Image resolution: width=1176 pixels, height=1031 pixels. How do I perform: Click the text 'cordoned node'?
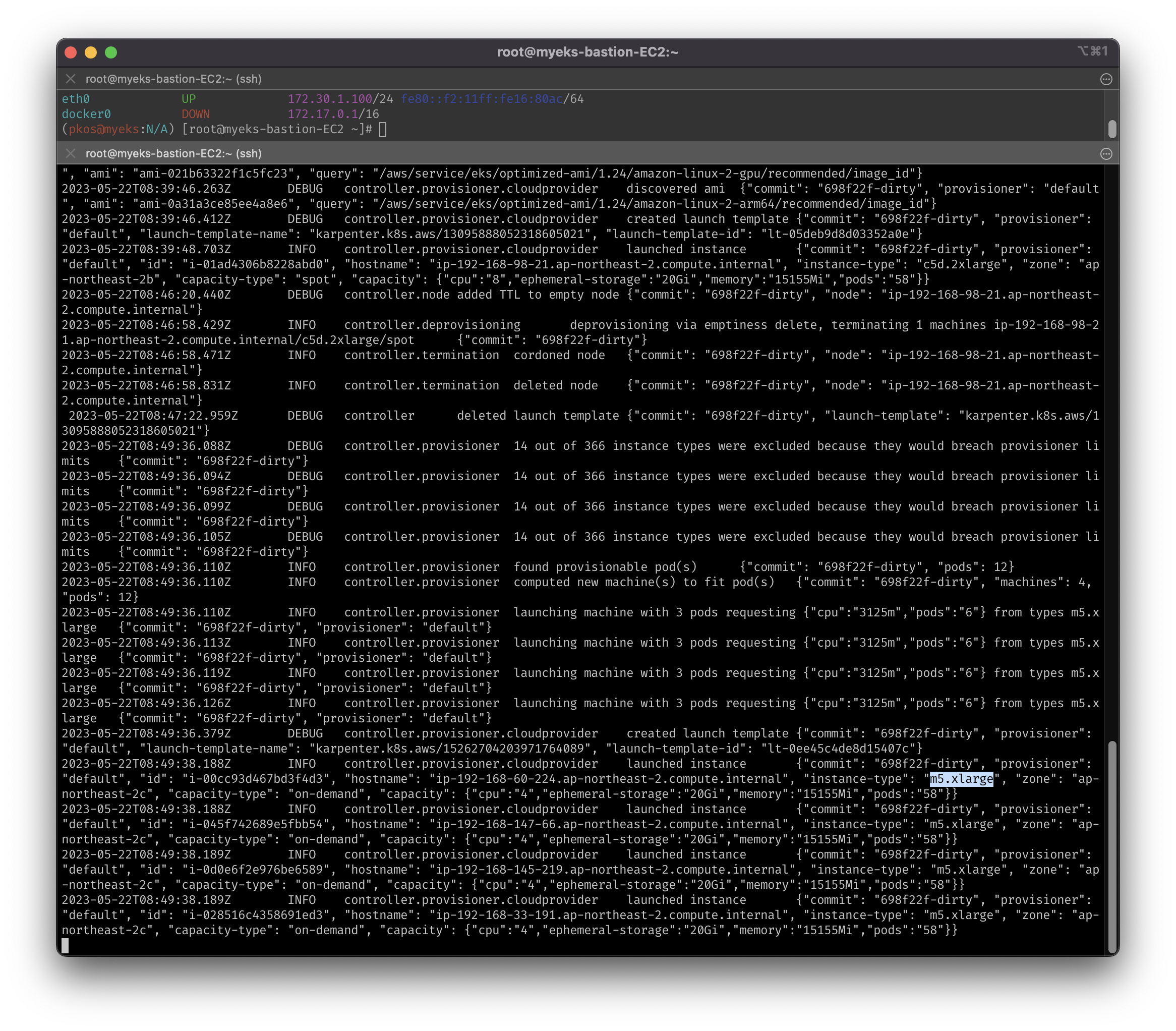[x=559, y=355]
